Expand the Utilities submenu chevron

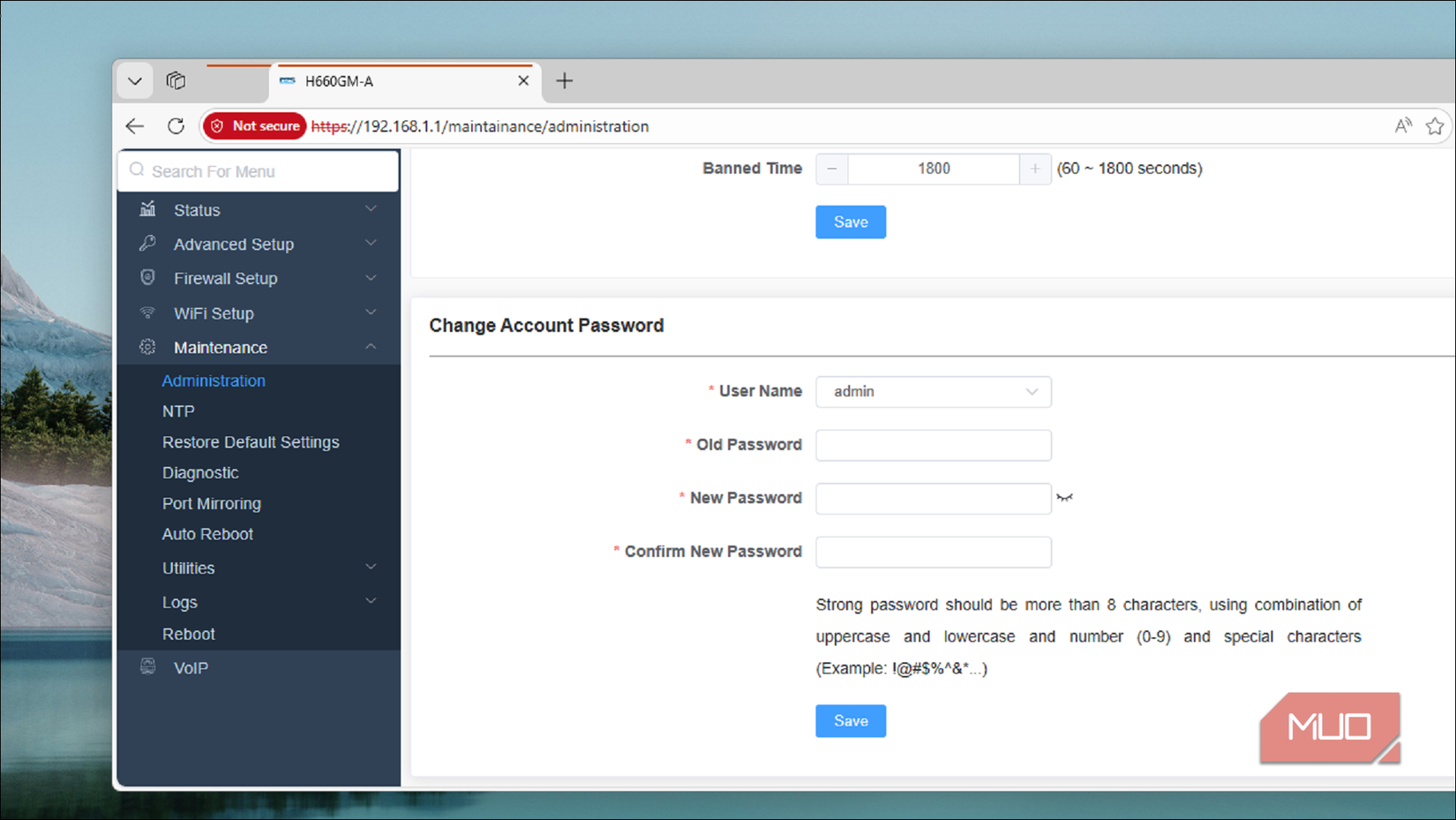point(371,567)
